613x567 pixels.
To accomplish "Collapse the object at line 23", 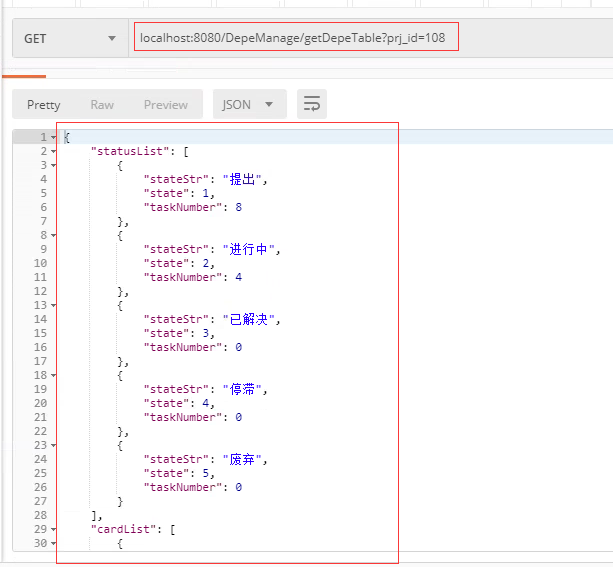I will 54,445.
